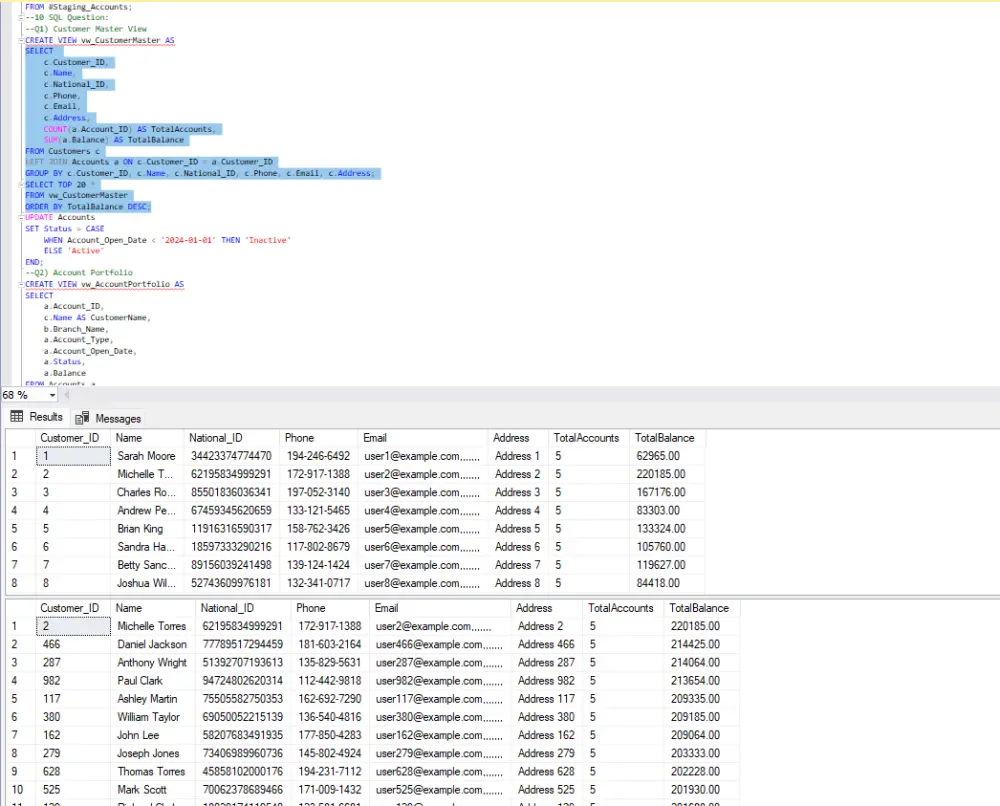Select the 'Ashley Martin' name cell
Image resolution: width=1000 pixels, height=806 pixels.
click(152, 699)
